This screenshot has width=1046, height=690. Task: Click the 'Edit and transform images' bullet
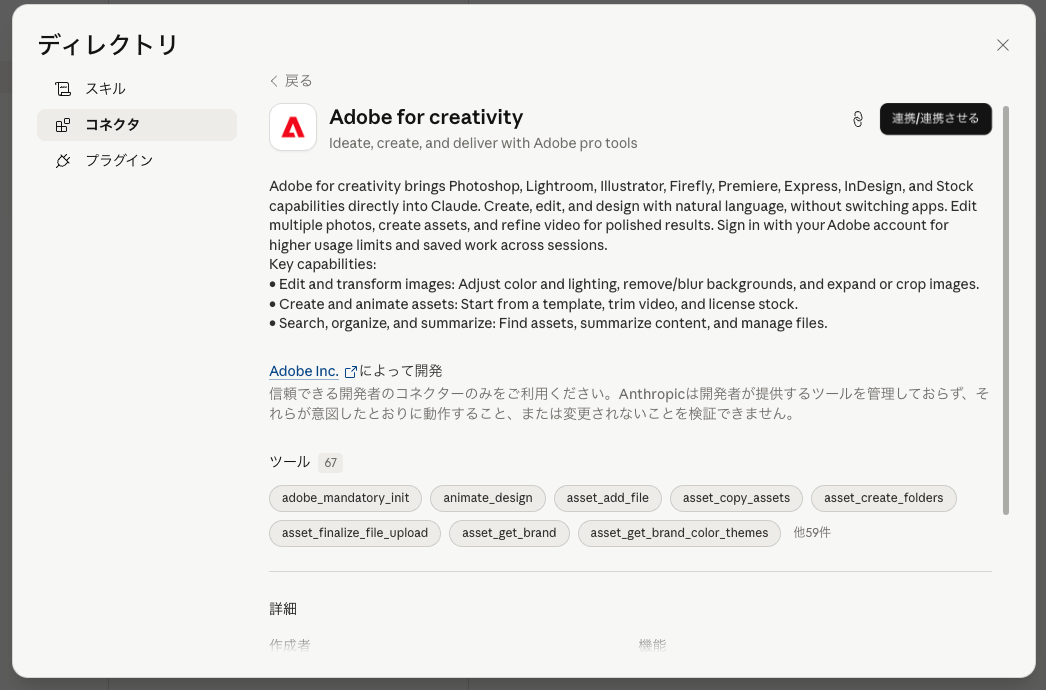(624, 284)
